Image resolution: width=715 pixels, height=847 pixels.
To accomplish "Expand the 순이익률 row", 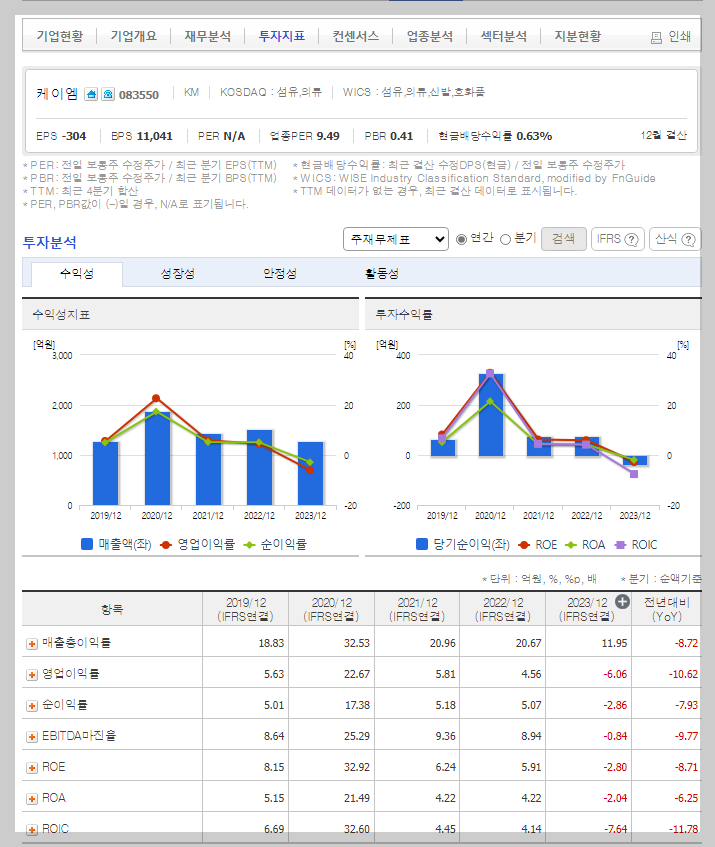I will coord(32,706).
